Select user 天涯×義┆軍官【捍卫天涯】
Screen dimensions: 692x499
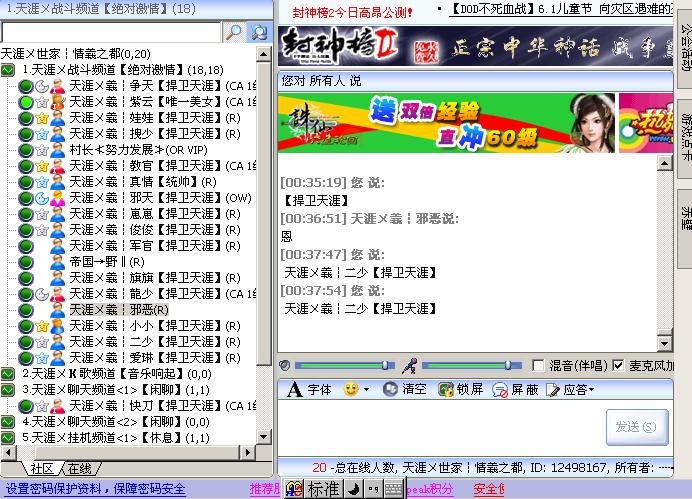[x=155, y=246]
